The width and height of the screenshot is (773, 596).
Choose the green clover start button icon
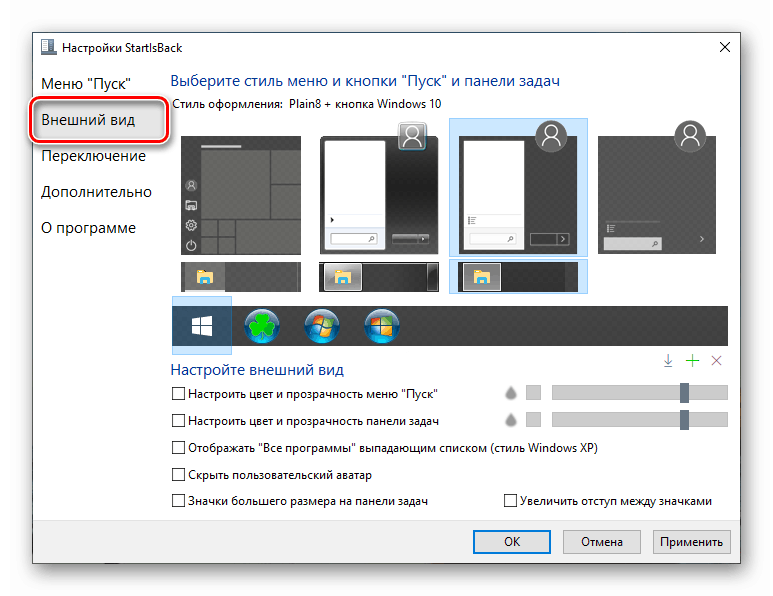[262, 325]
